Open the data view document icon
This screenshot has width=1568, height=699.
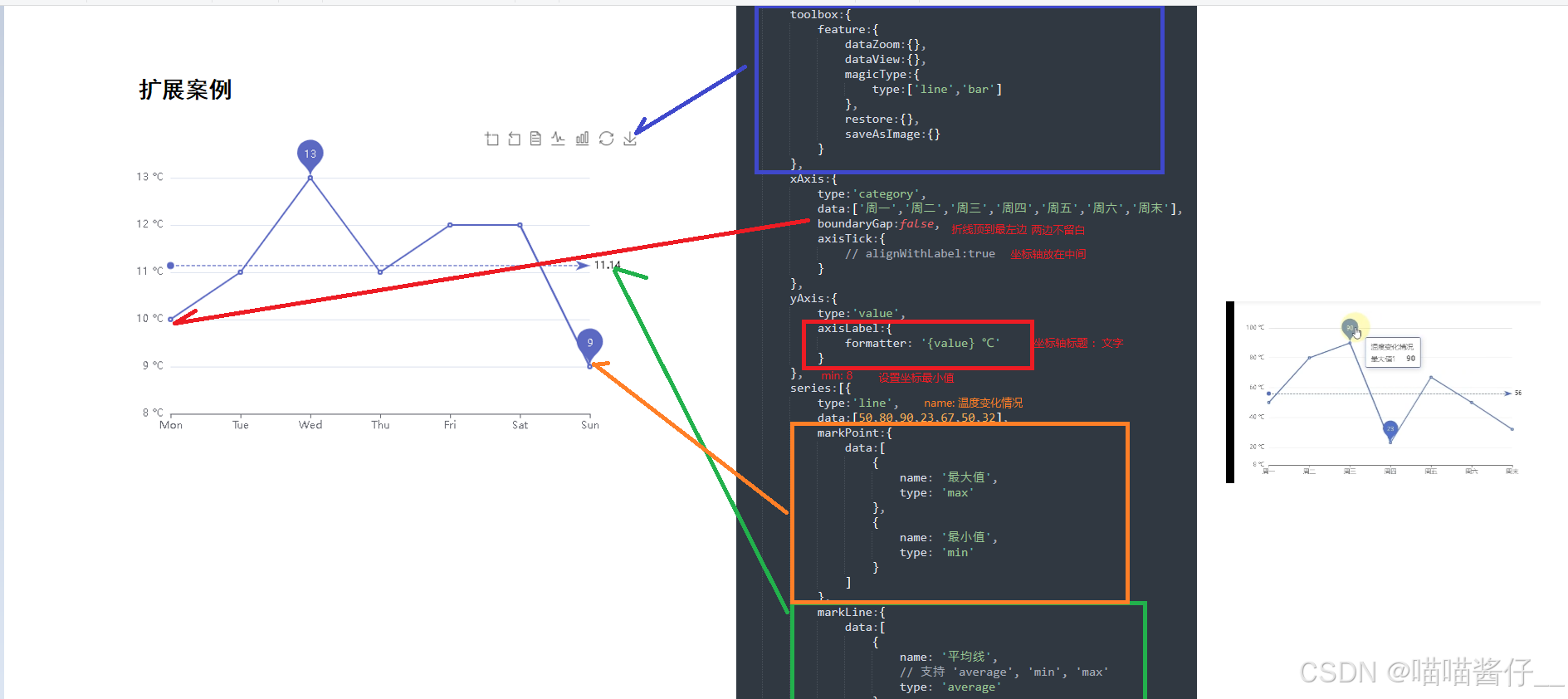coord(535,139)
